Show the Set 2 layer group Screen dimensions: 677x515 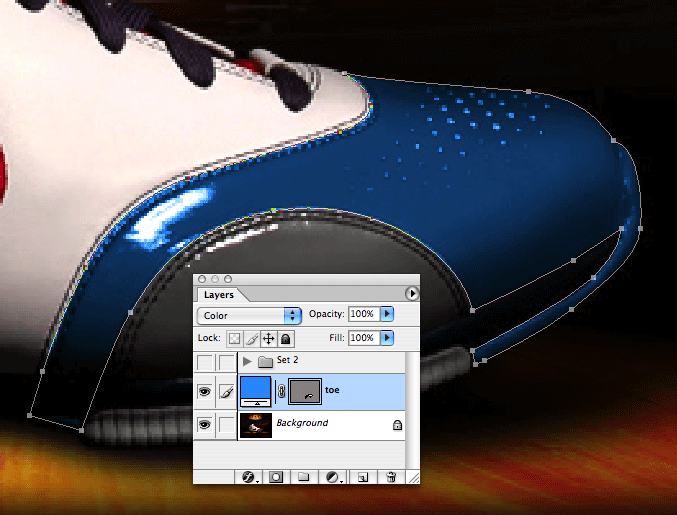pos(205,361)
